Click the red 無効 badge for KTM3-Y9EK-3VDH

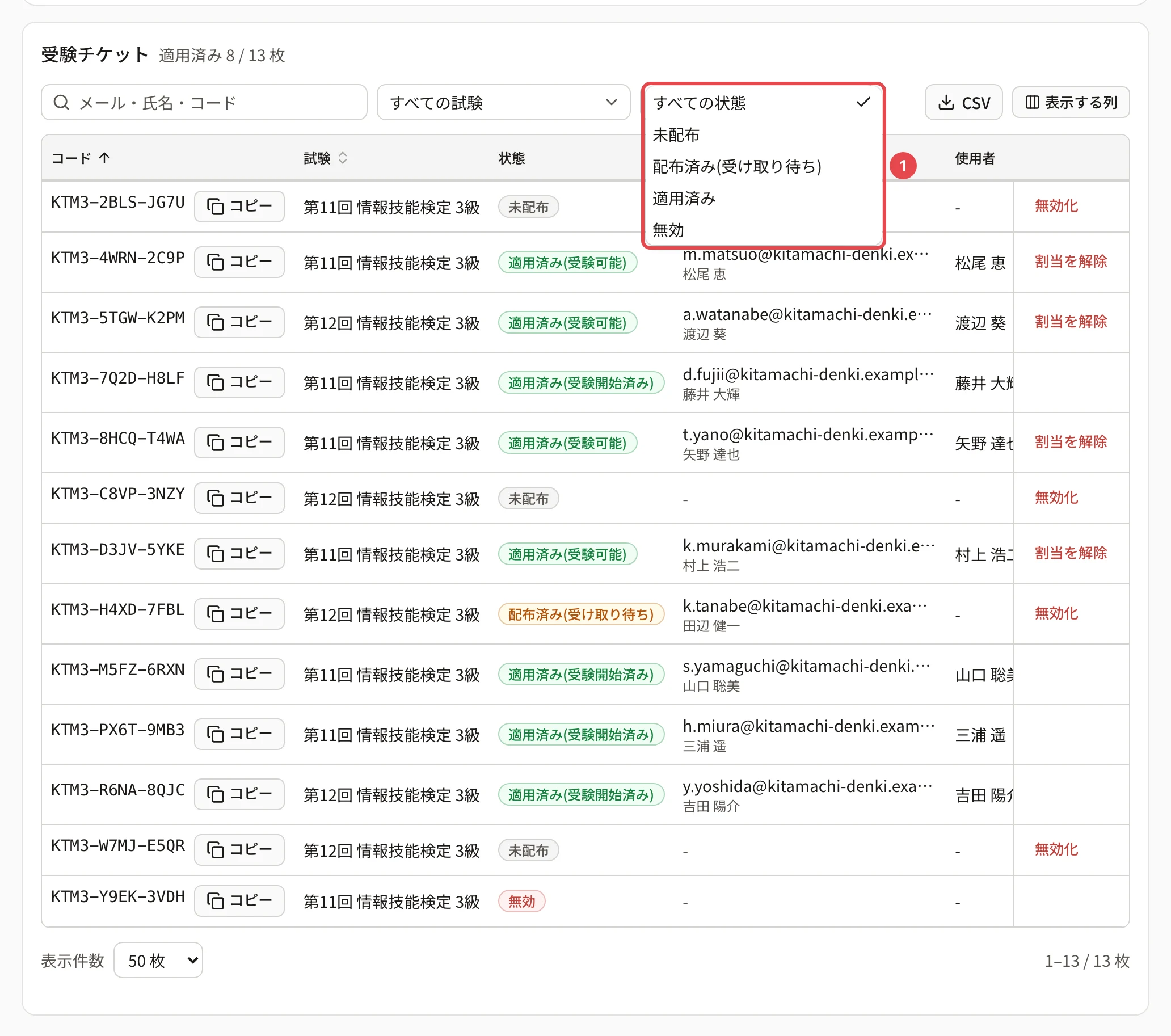coord(521,902)
